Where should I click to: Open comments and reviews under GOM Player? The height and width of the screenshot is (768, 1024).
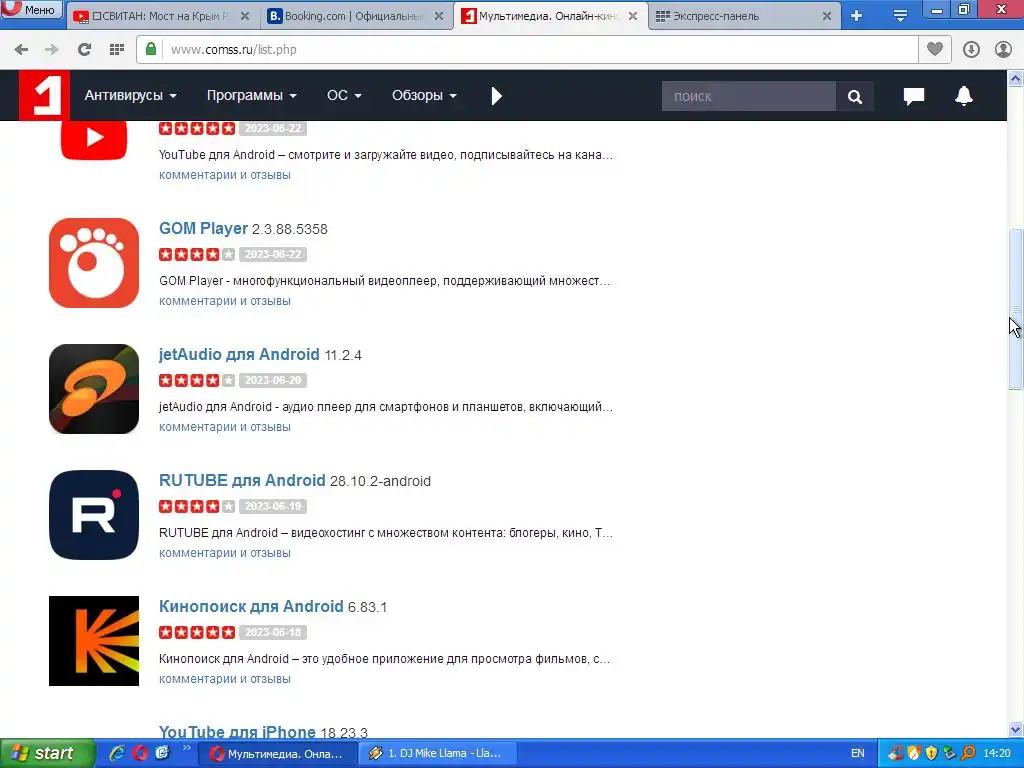point(225,301)
